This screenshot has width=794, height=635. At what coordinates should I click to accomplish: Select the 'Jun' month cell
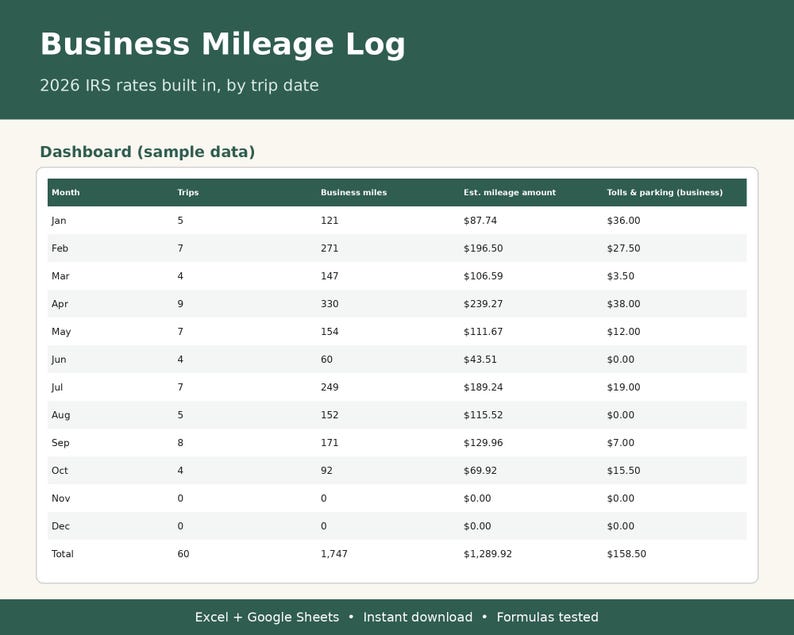point(59,360)
